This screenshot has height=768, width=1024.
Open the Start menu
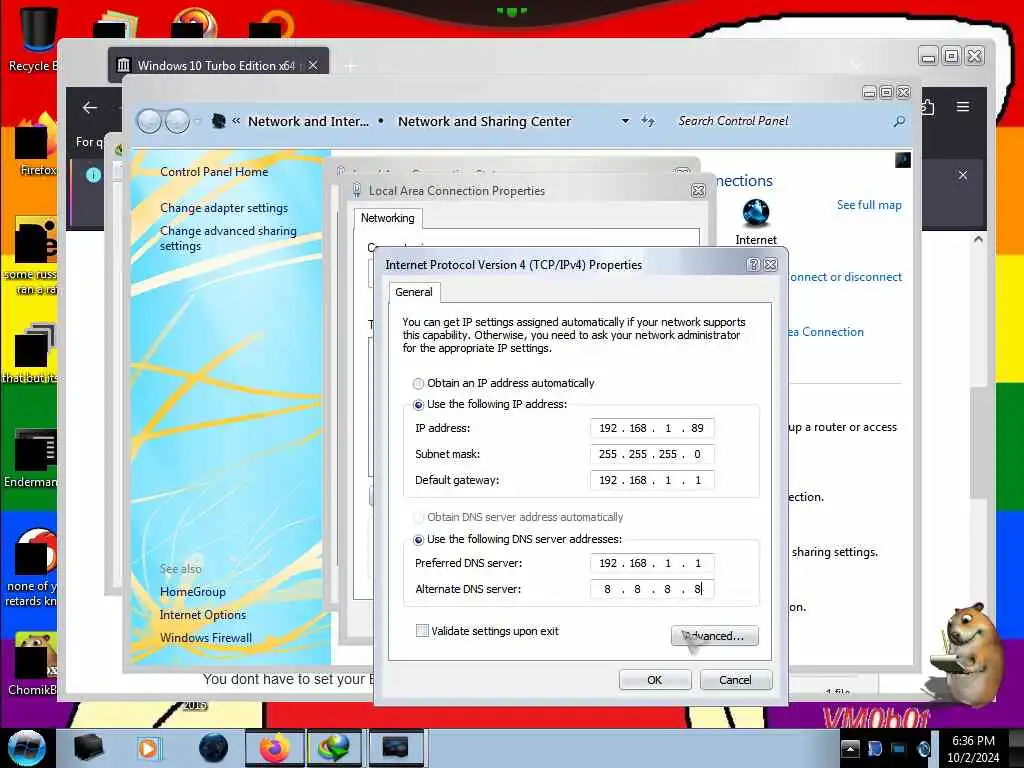pyautogui.click(x=27, y=748)
